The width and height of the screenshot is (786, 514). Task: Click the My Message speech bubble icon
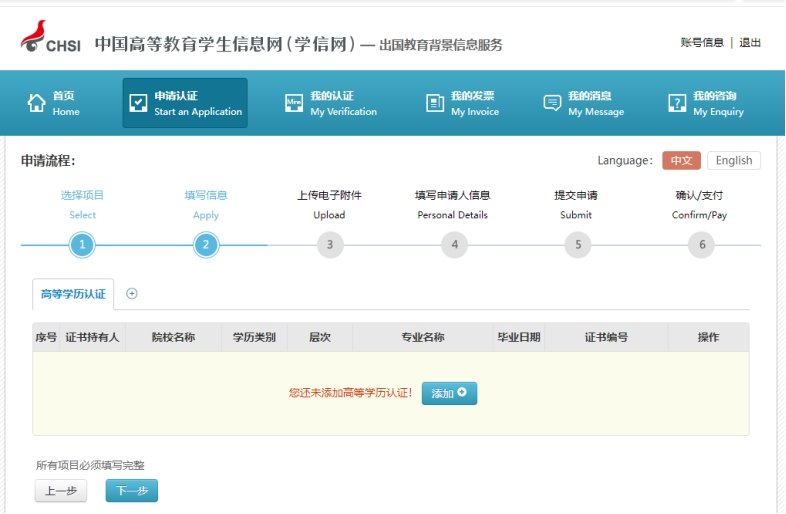point(552,103)
